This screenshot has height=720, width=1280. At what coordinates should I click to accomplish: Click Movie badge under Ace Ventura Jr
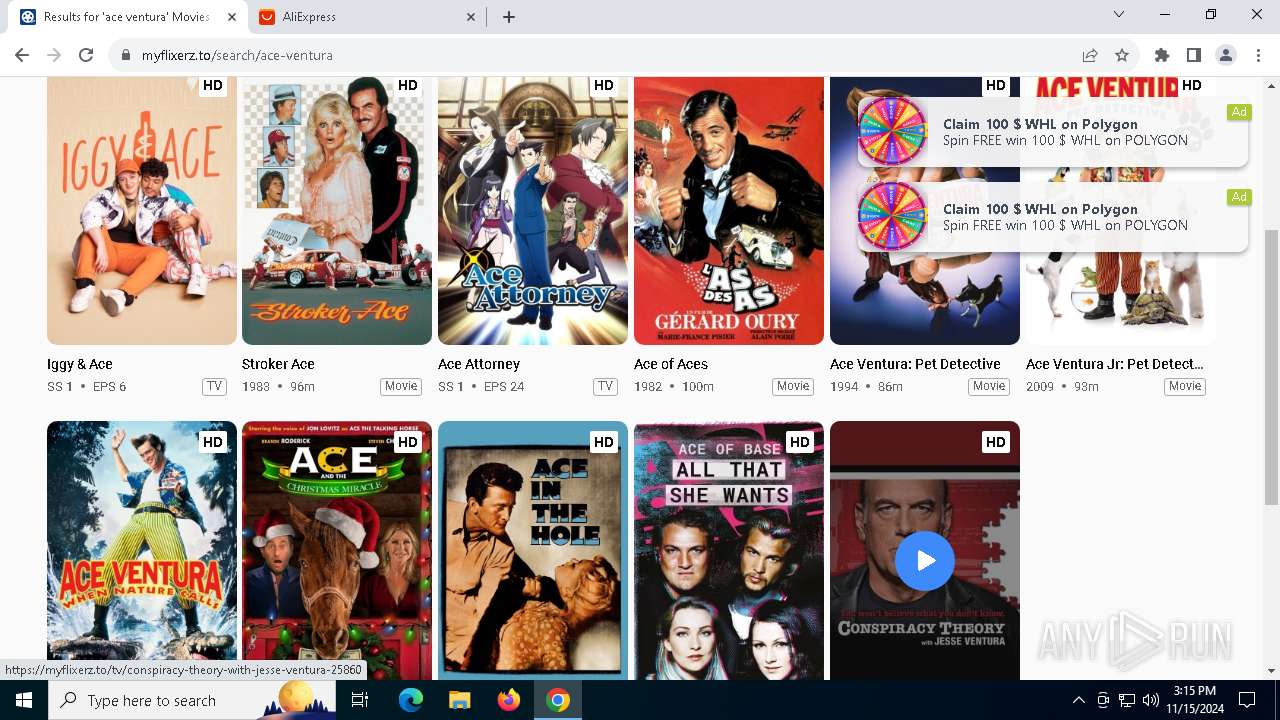pos(1185,386)
